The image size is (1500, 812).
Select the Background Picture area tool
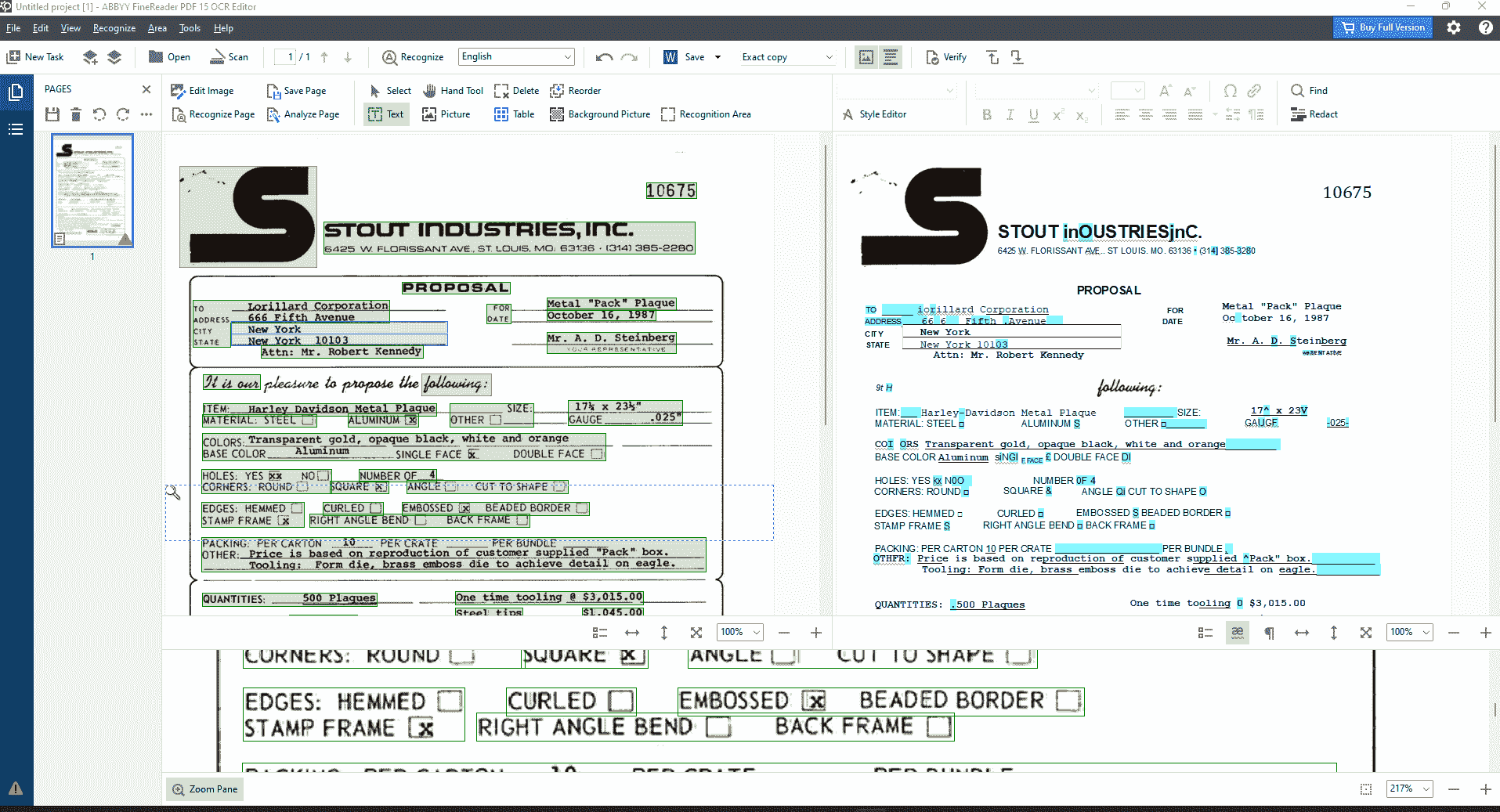point(600,114)
